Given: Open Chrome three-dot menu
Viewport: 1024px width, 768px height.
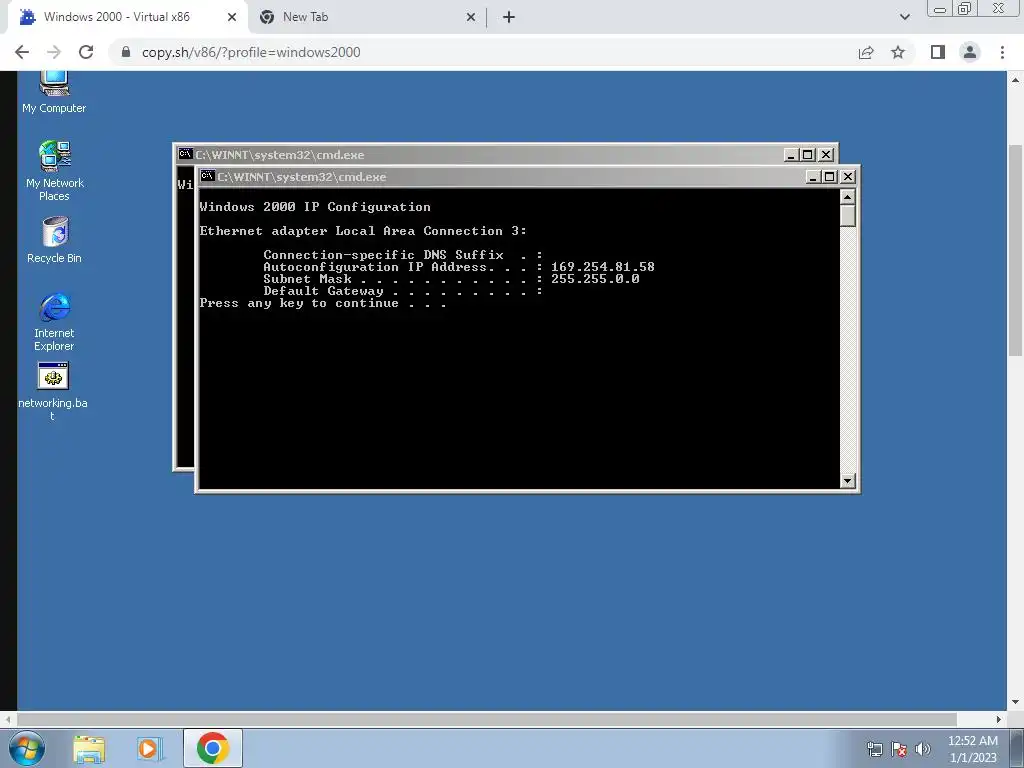Looking at the screenshot, I should pyautogui.click(x=1002, y=52).
